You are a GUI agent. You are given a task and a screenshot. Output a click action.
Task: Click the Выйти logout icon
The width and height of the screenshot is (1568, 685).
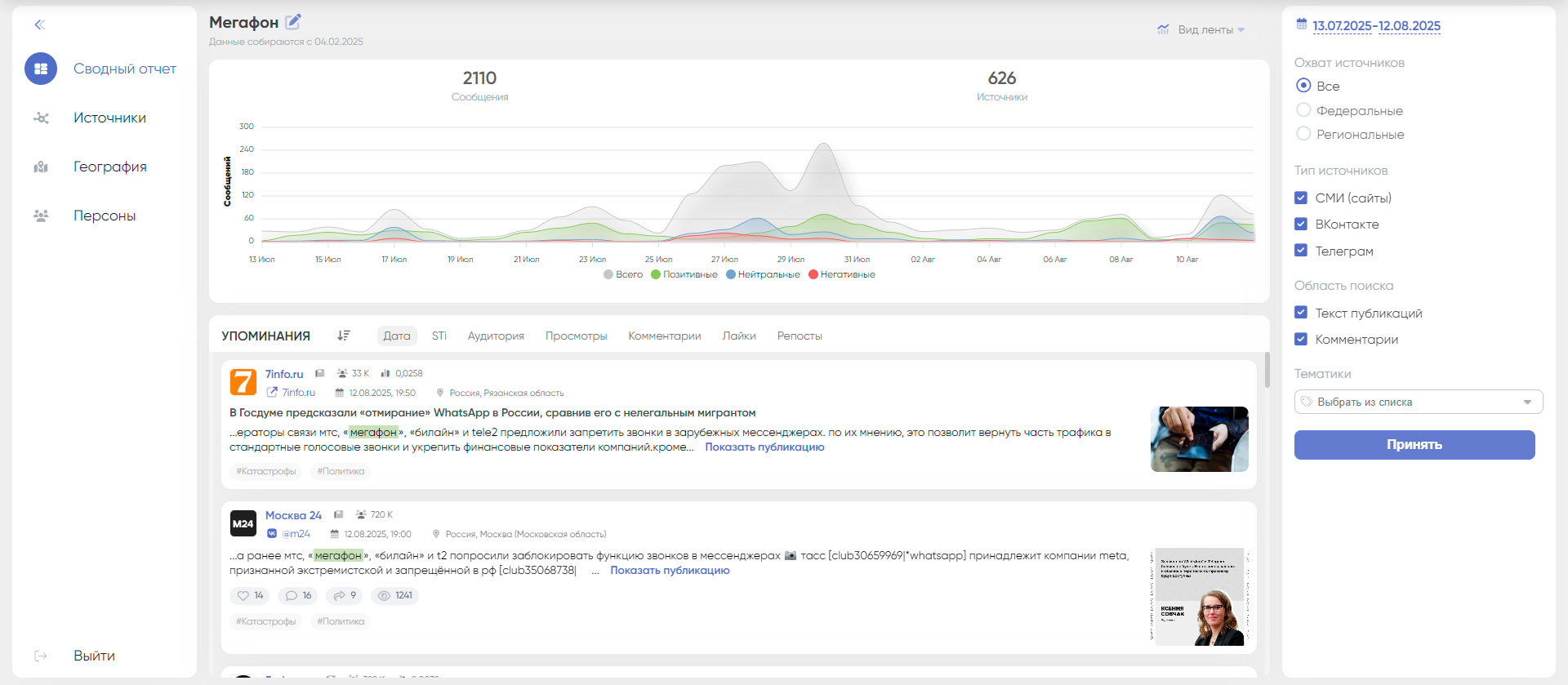tap(41, 656)
